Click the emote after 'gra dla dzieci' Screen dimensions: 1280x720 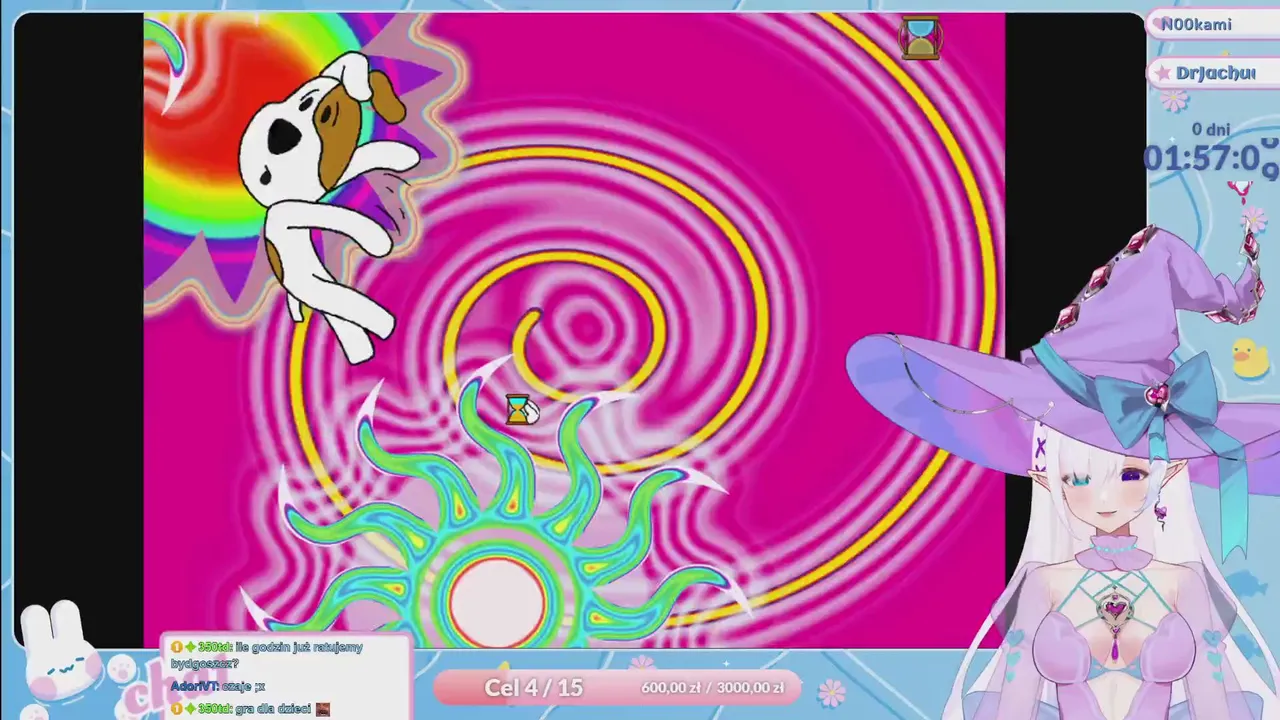pyautogui.click(x=322, y=709)
